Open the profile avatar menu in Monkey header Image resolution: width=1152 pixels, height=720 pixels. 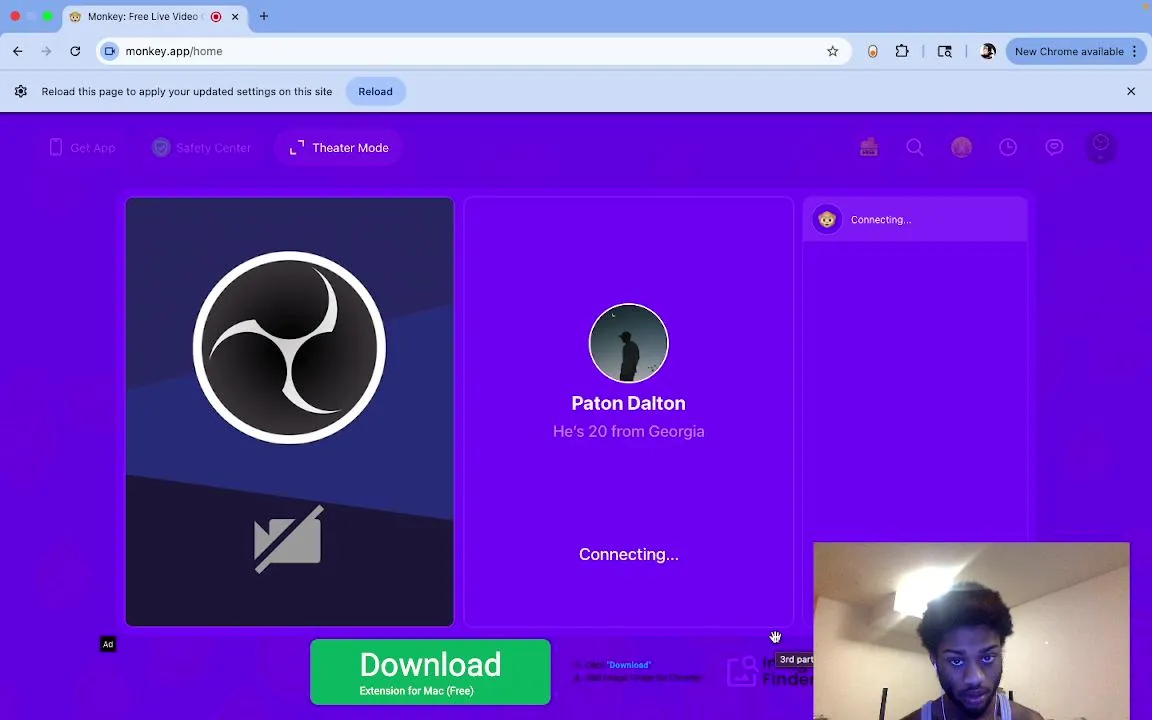1101,147
